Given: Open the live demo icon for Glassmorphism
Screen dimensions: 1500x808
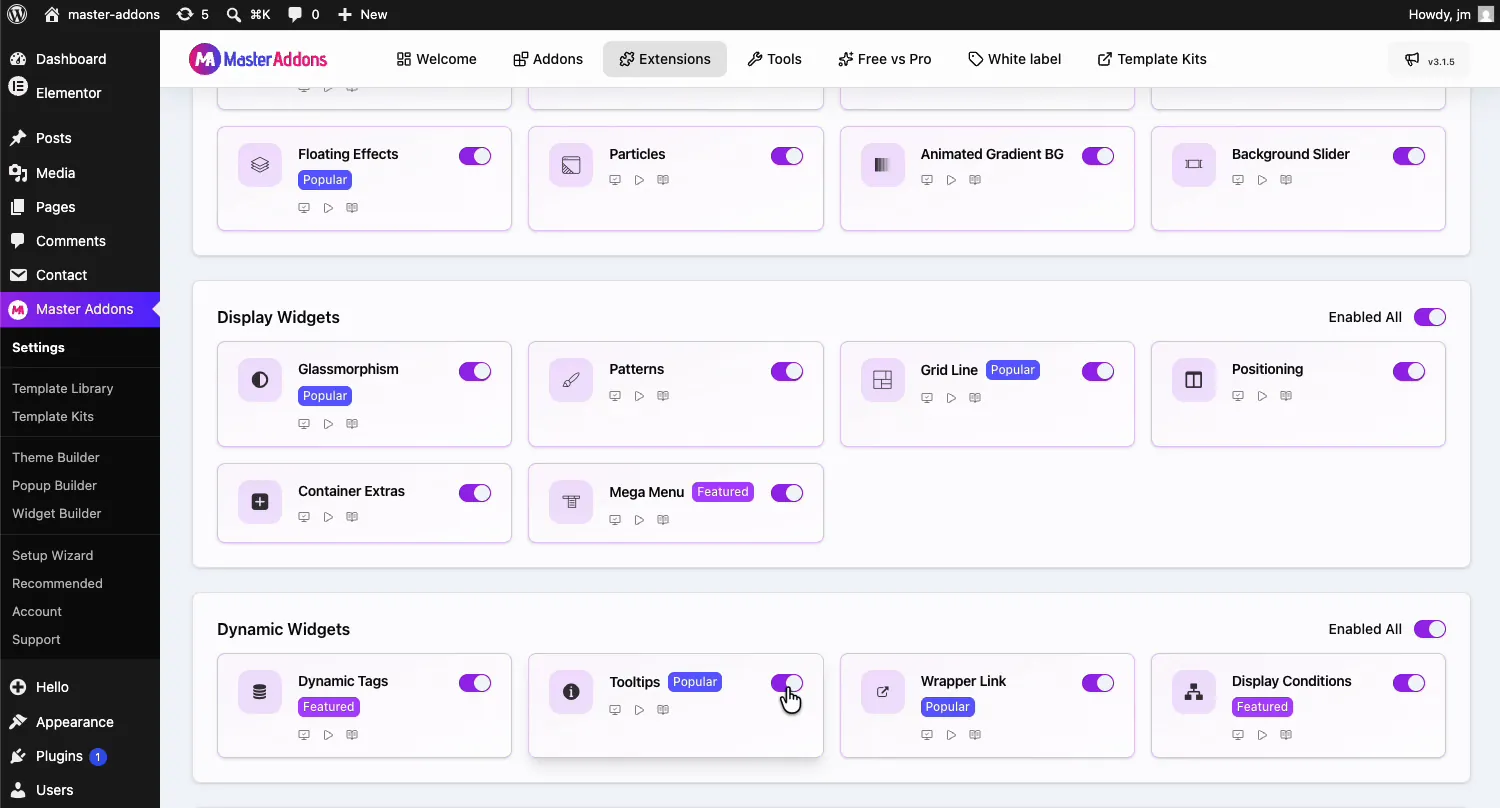Looking at the screenshot, I should pos(304,424).
